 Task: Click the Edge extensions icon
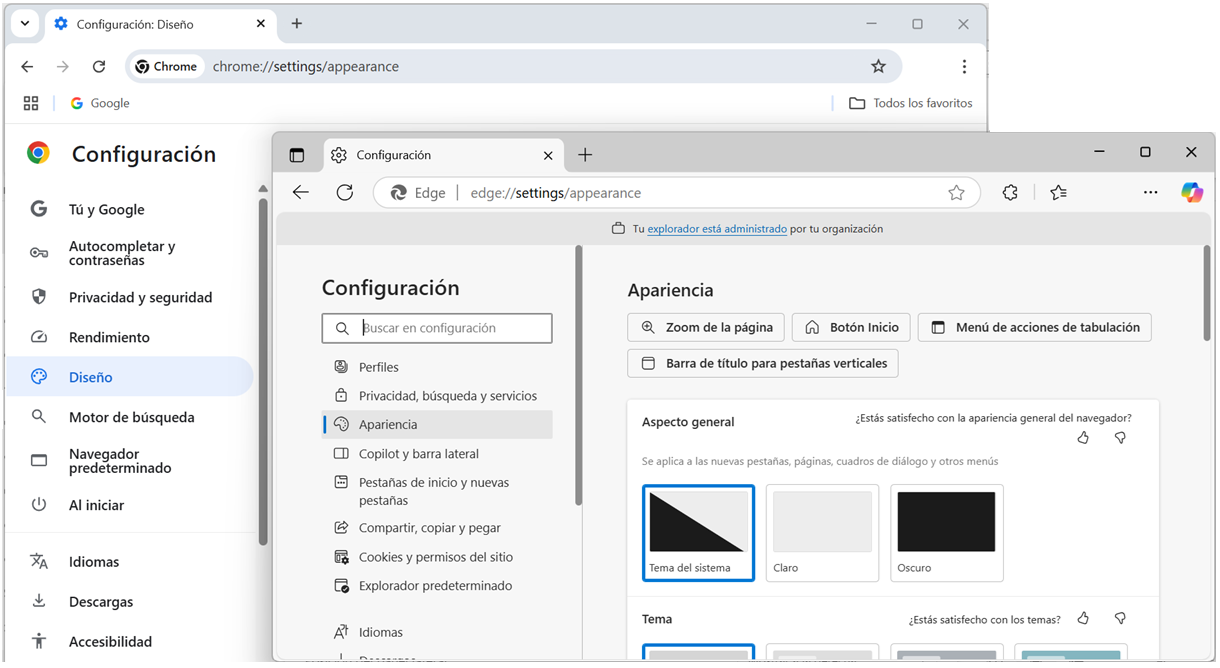(x=1010, y=192)
